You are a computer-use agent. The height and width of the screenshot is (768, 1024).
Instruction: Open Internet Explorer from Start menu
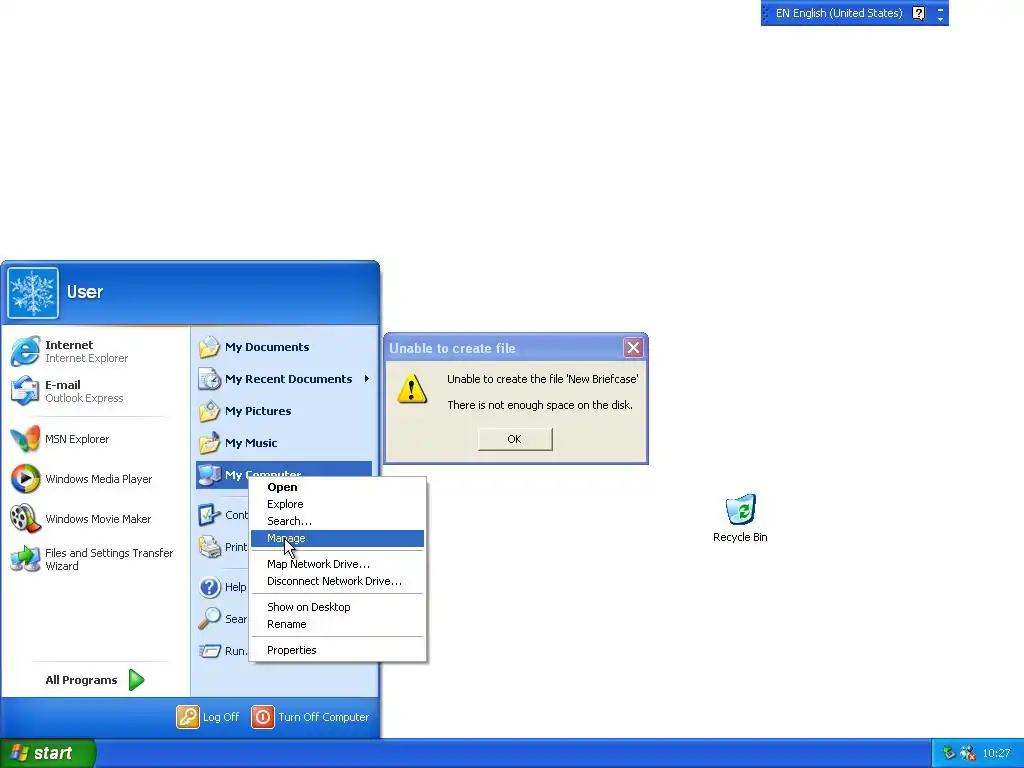click(25, 351)
